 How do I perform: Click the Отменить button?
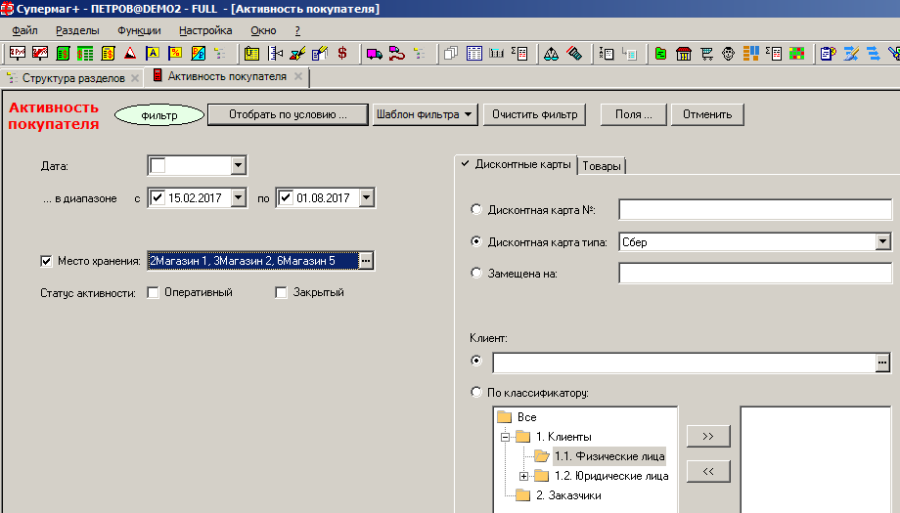tap(707, 114)
